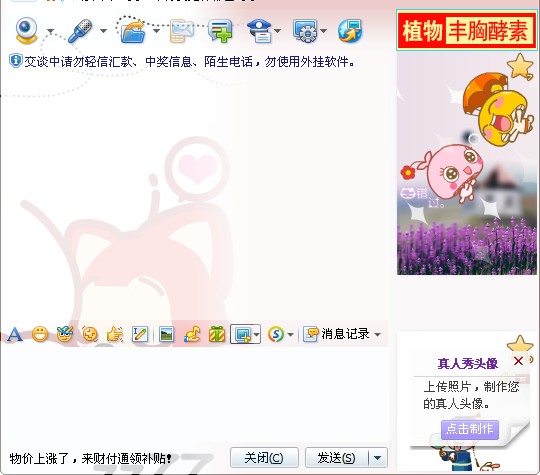Read the 交谈中请勿轻信汇款 security notice
Viewport: 540px width, 475px height.
tap(189, 62)
